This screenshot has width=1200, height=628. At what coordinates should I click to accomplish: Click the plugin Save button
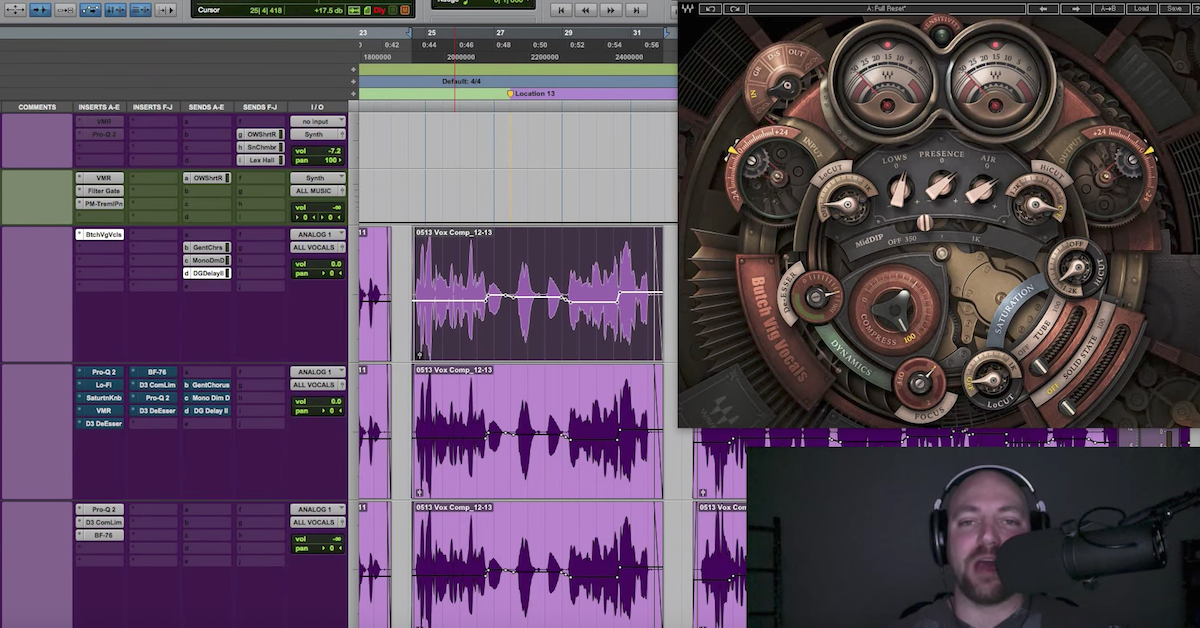(x=1174, y=9)
